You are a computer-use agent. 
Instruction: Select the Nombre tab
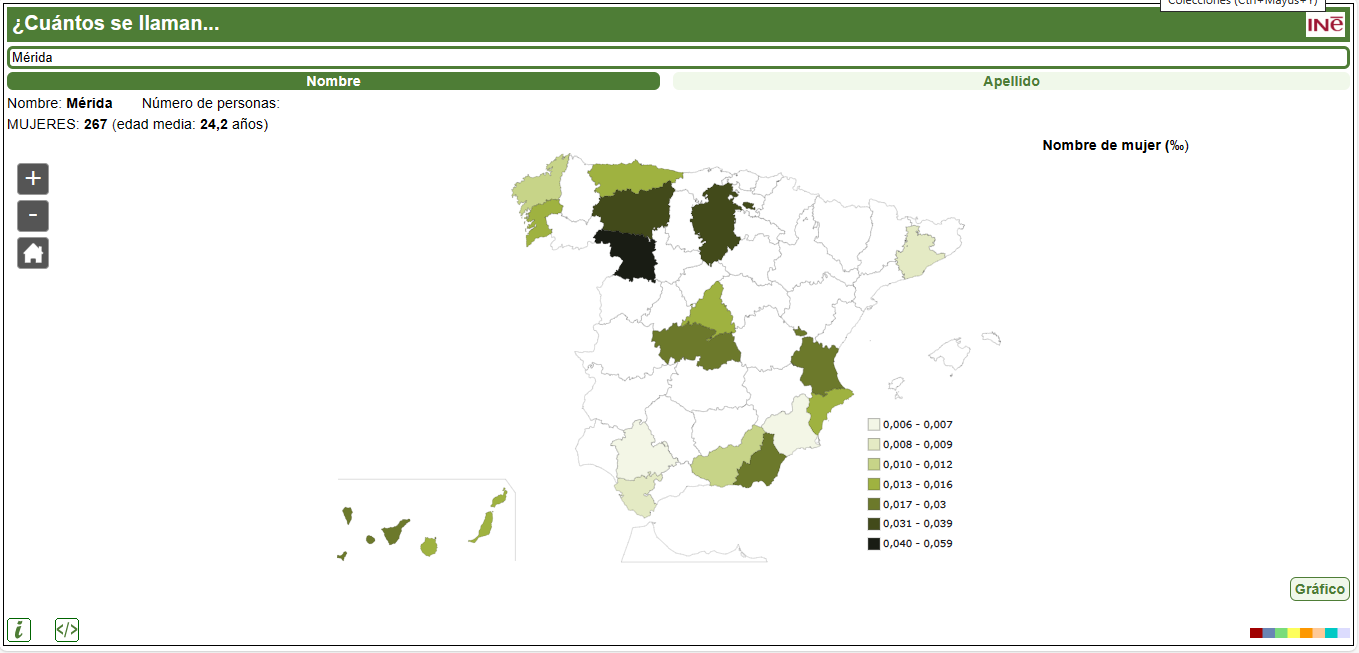pyautogui.click(x=333, y=81)
